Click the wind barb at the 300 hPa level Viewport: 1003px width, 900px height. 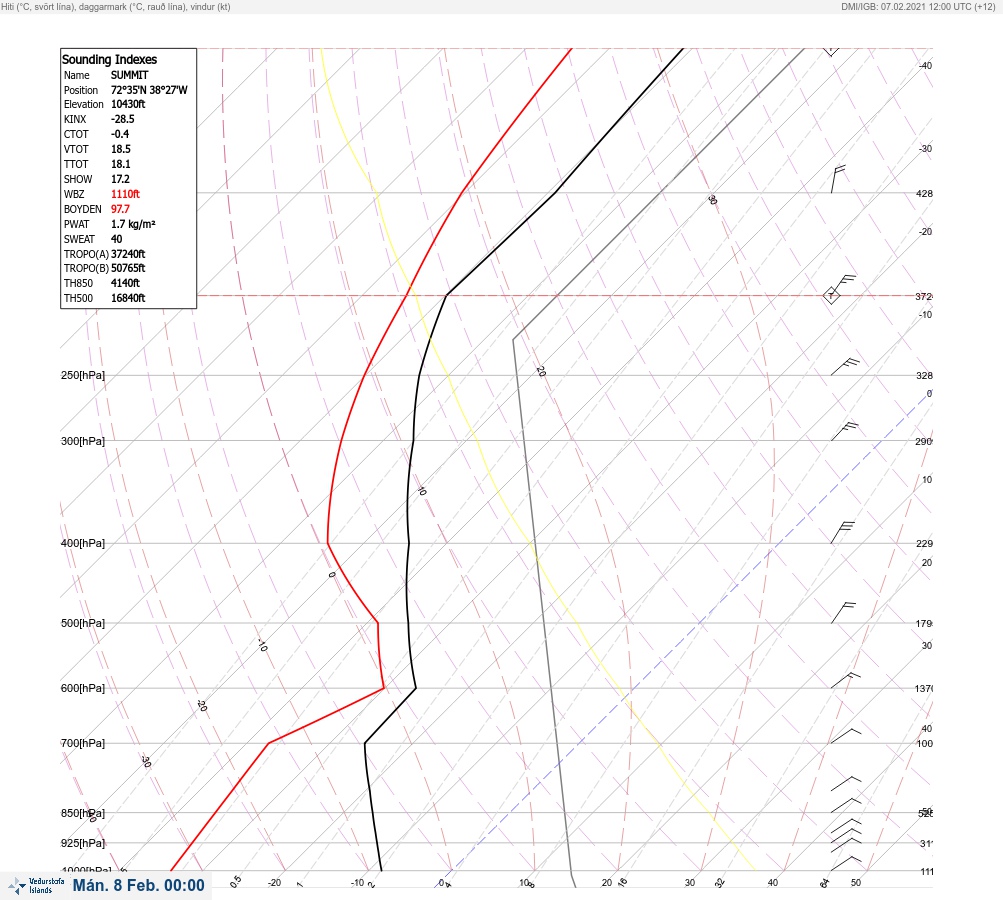pyautogui.click(x=844, y=431)
